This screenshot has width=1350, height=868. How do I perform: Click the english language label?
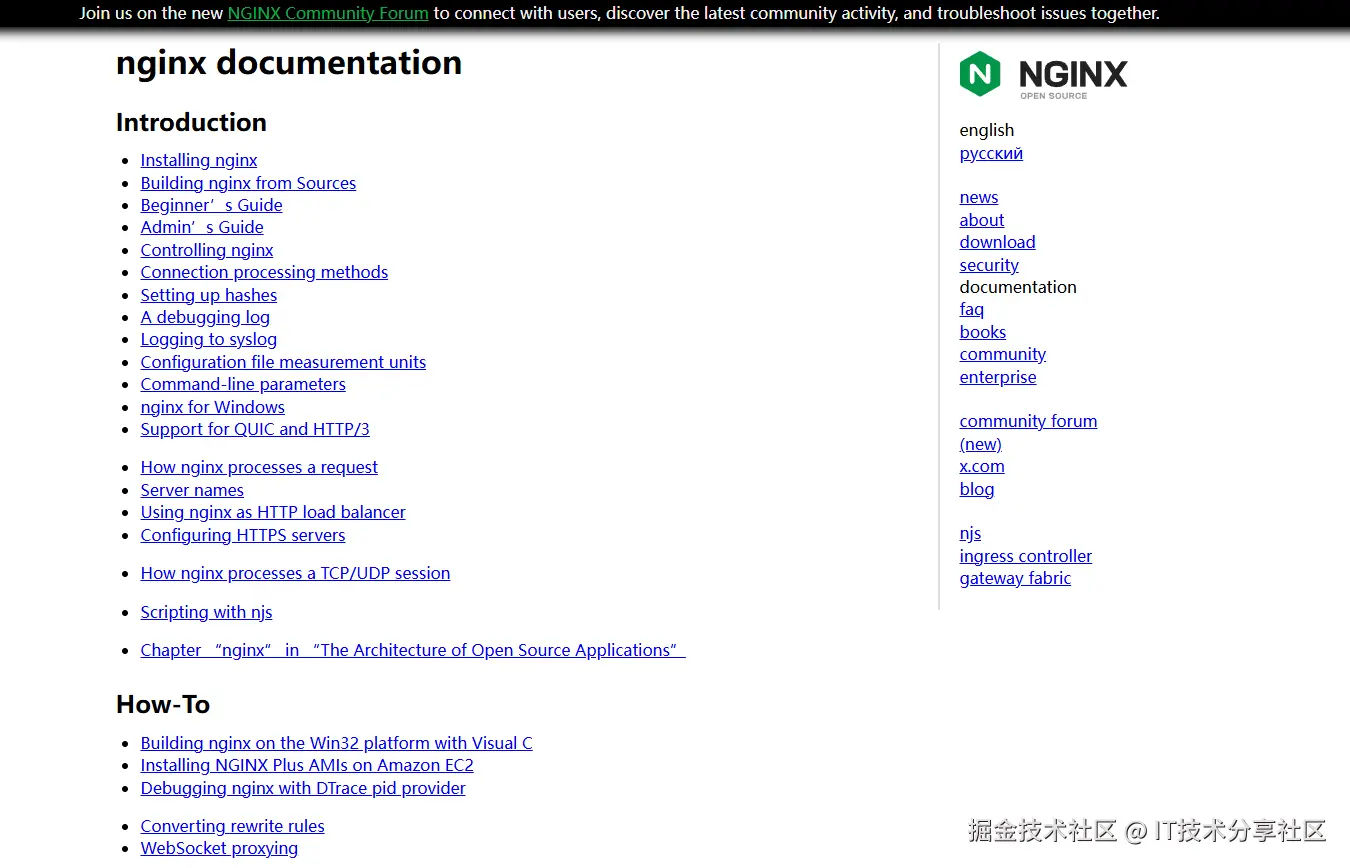click(987, 130)
